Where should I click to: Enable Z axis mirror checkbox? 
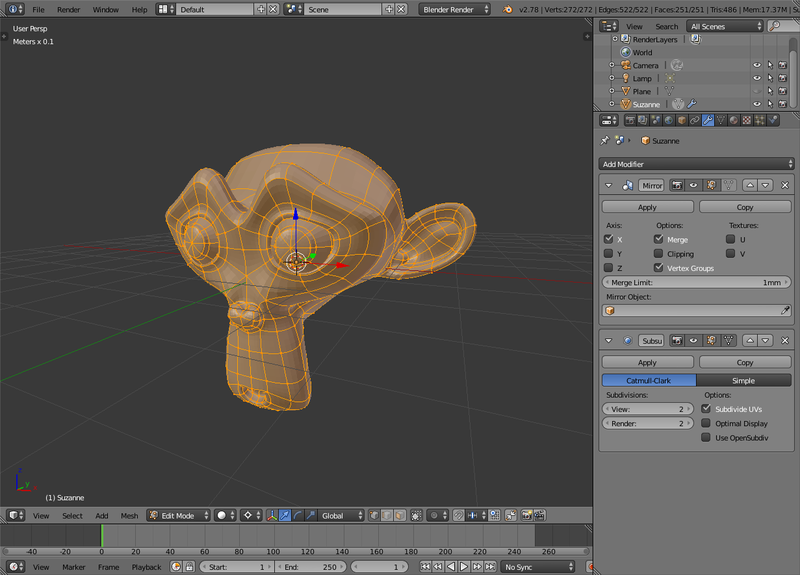pyautogui.click(x=608, y=267)
